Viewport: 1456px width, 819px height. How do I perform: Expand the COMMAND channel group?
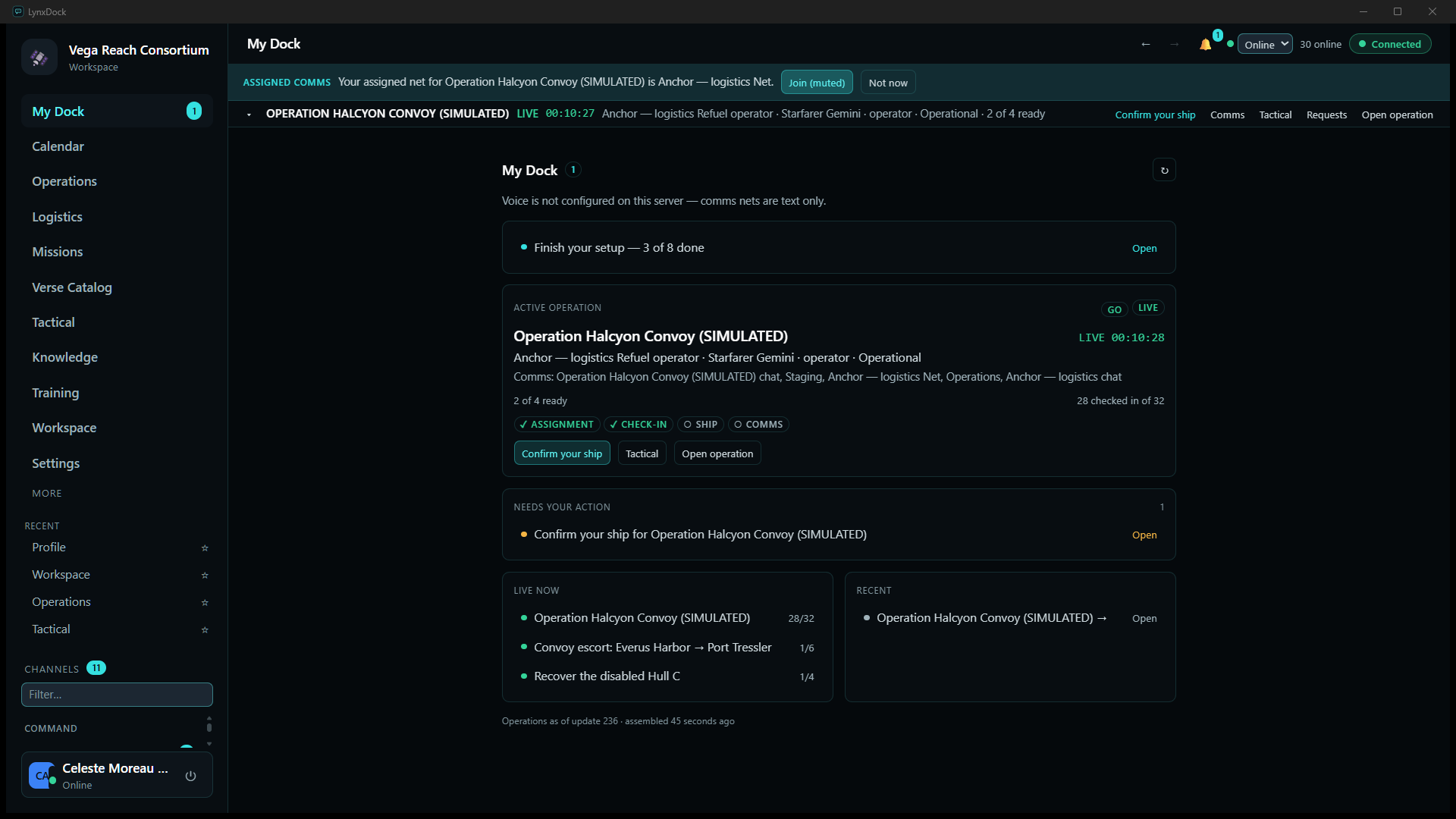click(51, 728)
